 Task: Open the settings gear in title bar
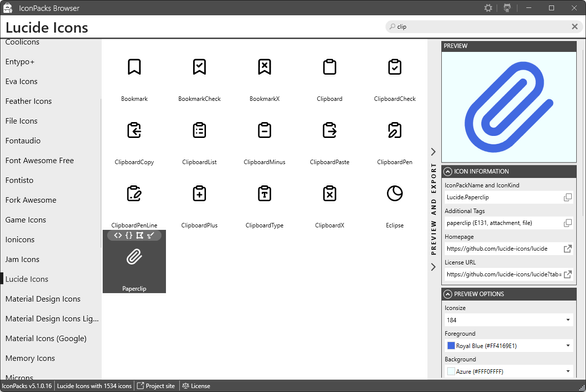(x=488, y=8)
